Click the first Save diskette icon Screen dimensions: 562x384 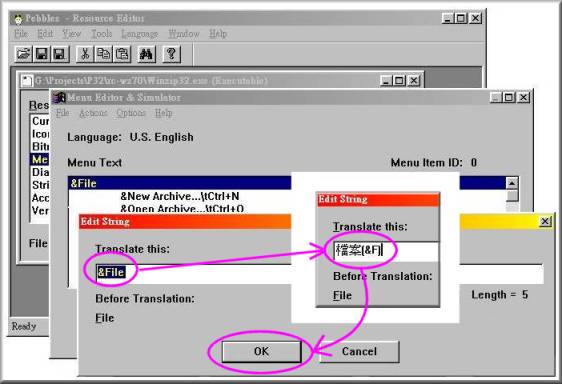42,54
